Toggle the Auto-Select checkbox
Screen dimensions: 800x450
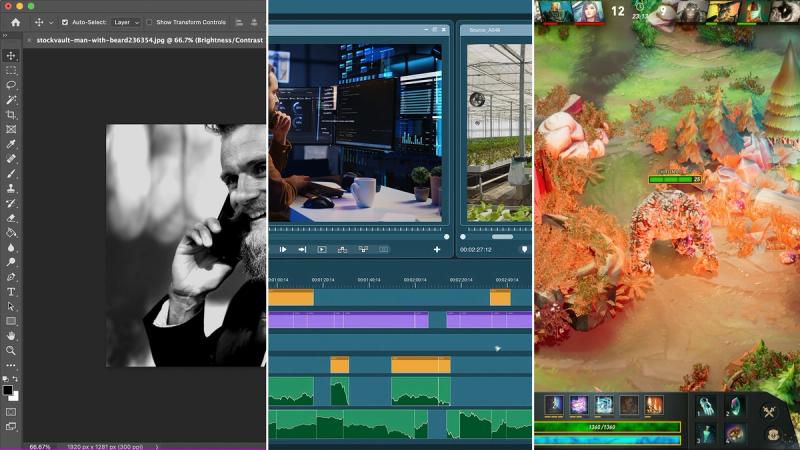(x=65, y=22)
